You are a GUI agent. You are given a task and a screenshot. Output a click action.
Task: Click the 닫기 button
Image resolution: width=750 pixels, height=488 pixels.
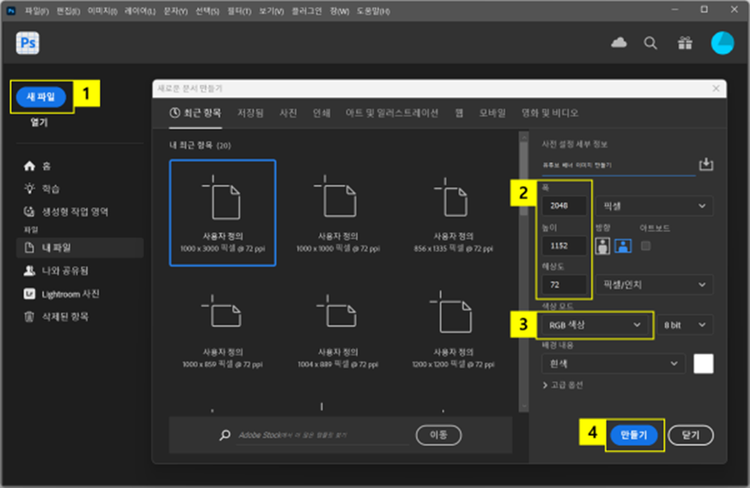[x=691, y=435]
